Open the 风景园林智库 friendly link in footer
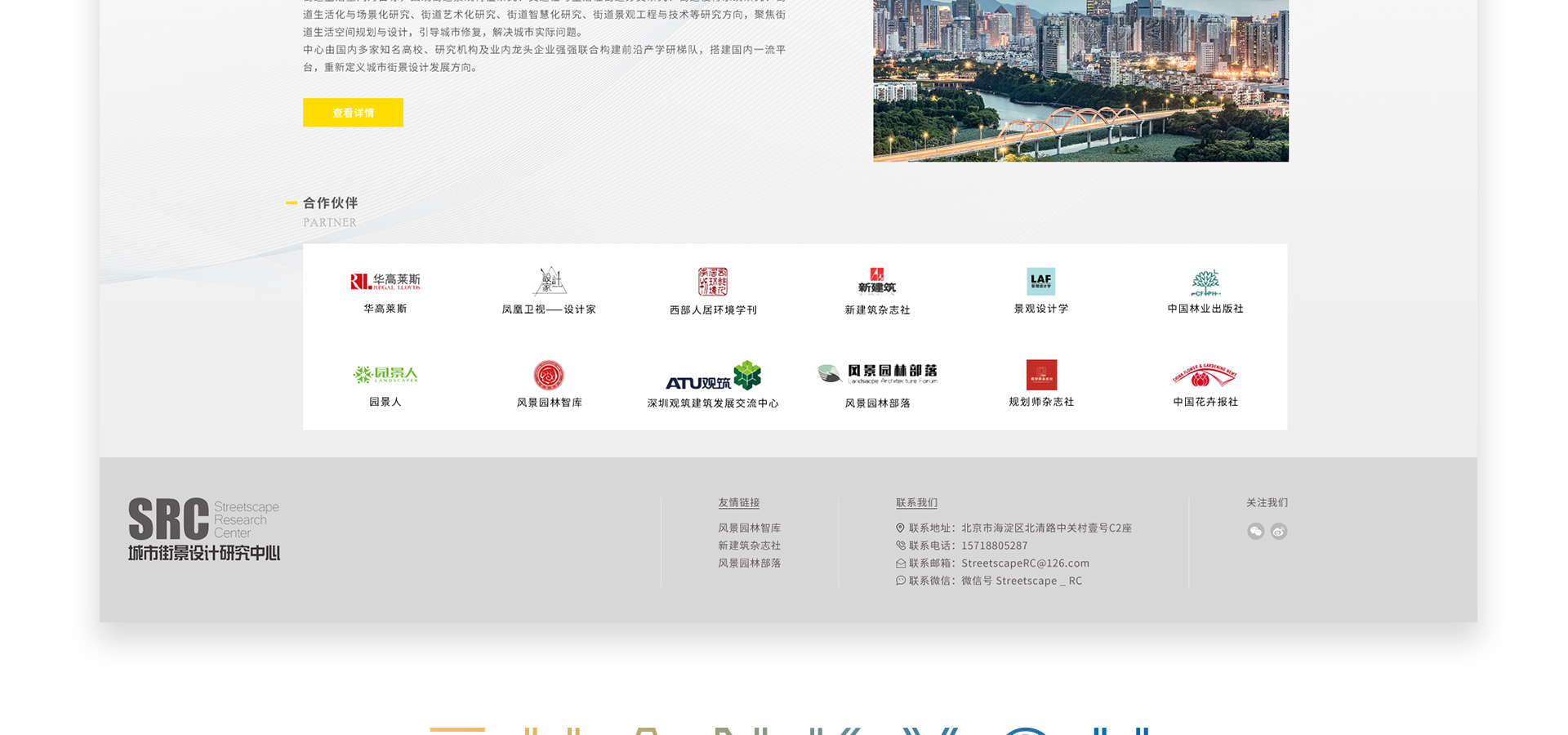Image resolution: width=1568 pixels, height=735 pixels. point(749,528)
